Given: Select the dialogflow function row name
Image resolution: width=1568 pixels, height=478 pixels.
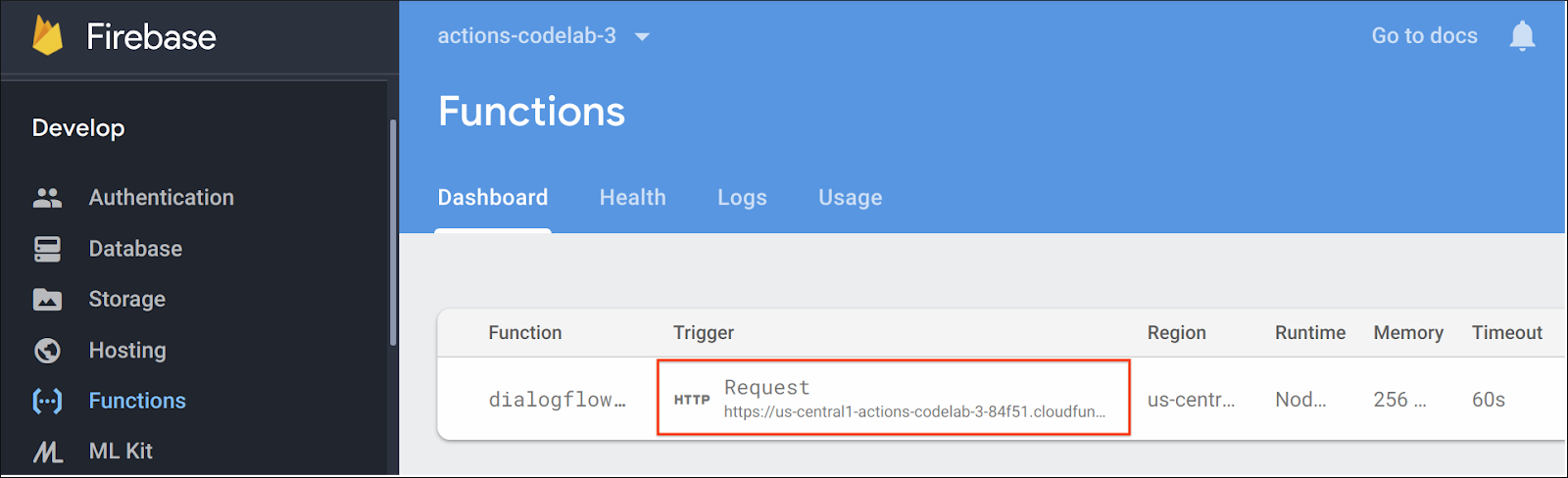Looking at the screenshot, I should pyautogui.click(x=556, y=400).
